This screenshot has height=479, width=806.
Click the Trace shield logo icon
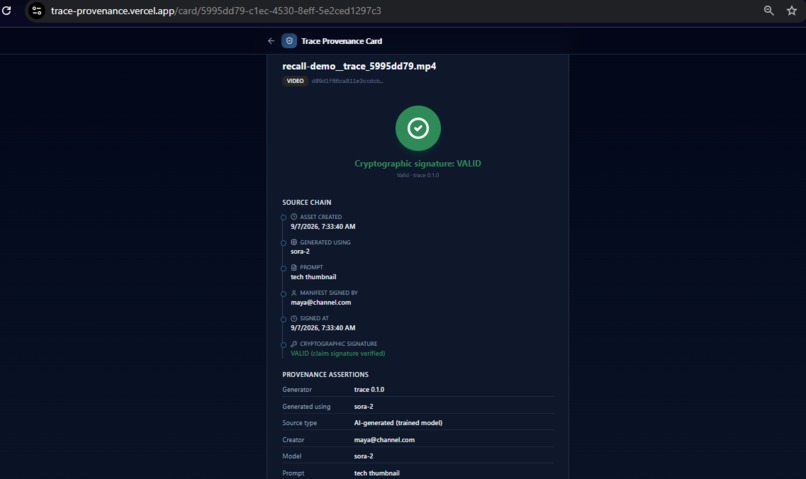(x=289, y=41)
